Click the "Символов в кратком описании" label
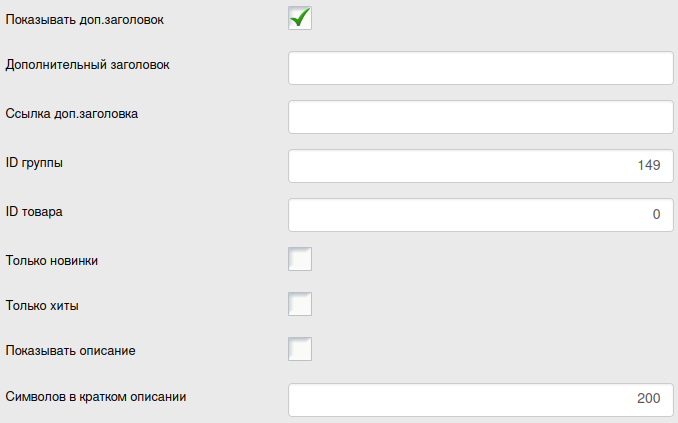This screenshot has width=678, height=423. point(96,395)
